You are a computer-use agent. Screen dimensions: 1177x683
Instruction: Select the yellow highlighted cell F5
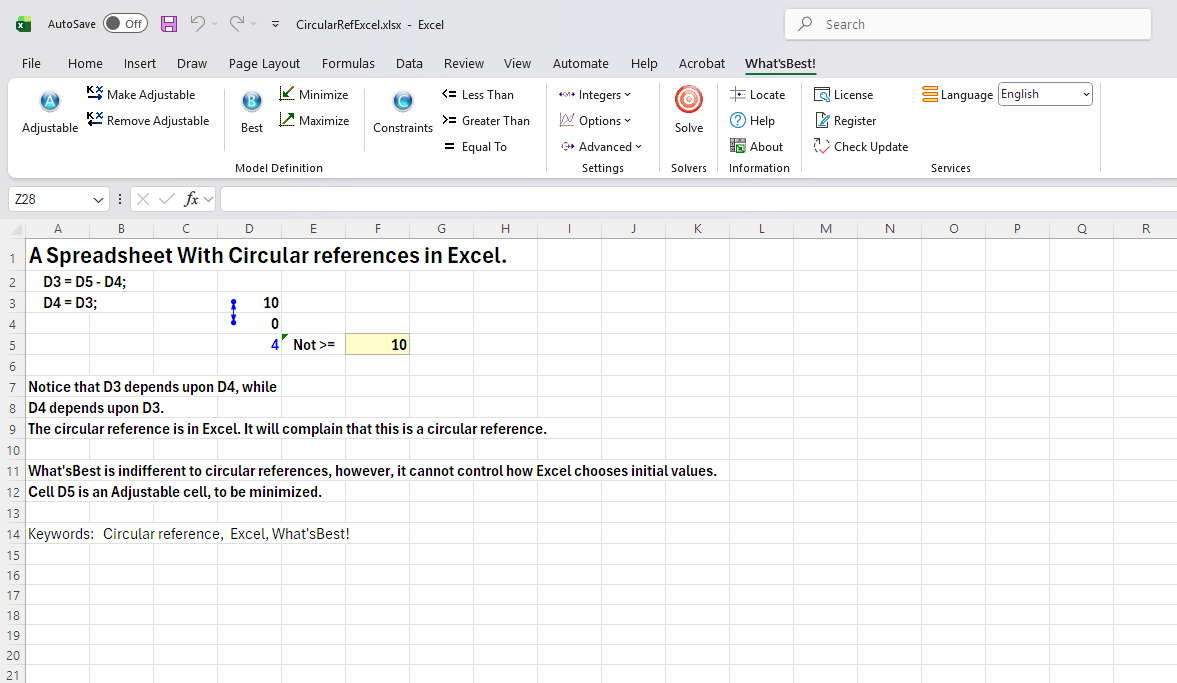click(x=377, y=345)
